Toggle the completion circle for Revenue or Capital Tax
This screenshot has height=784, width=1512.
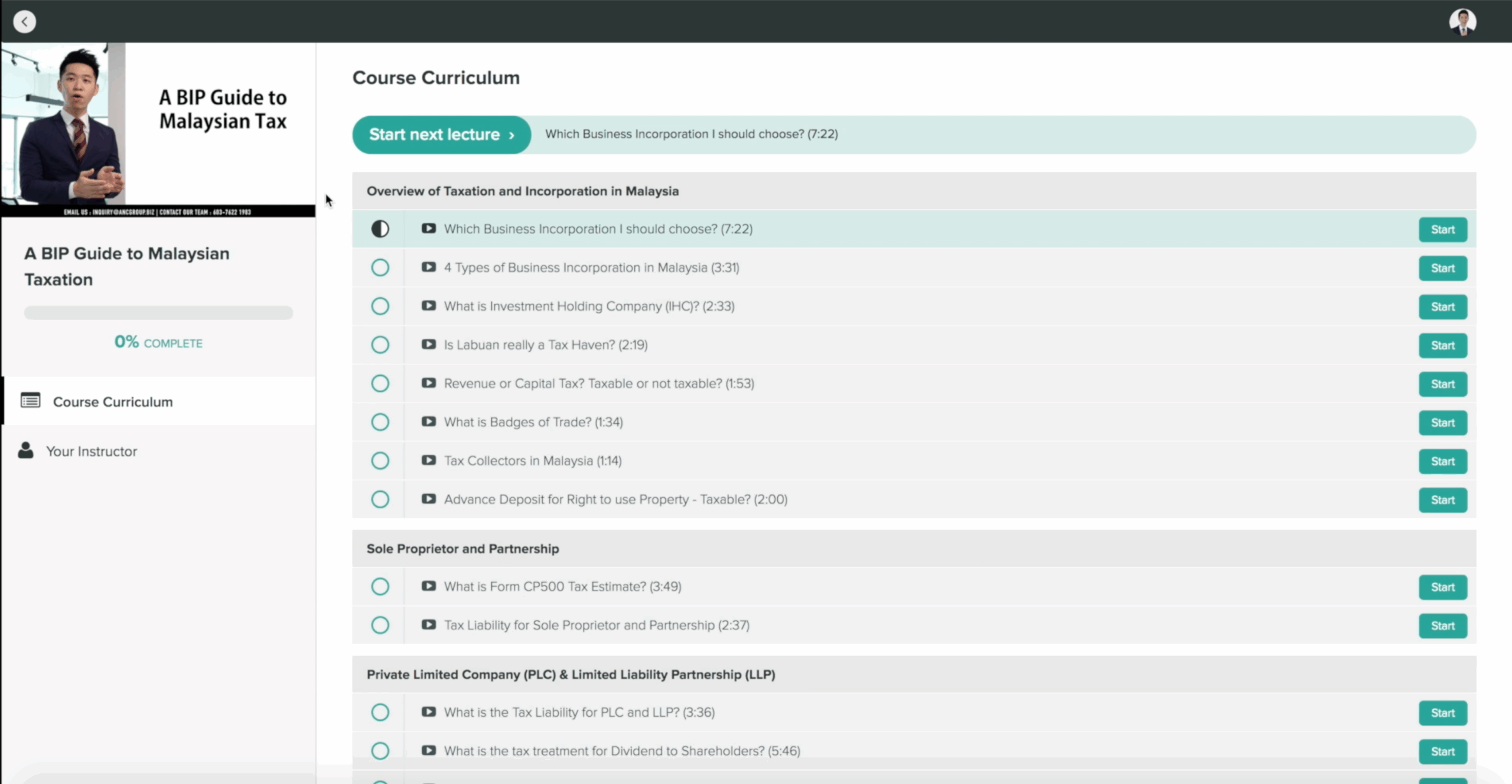coord(380,383)
